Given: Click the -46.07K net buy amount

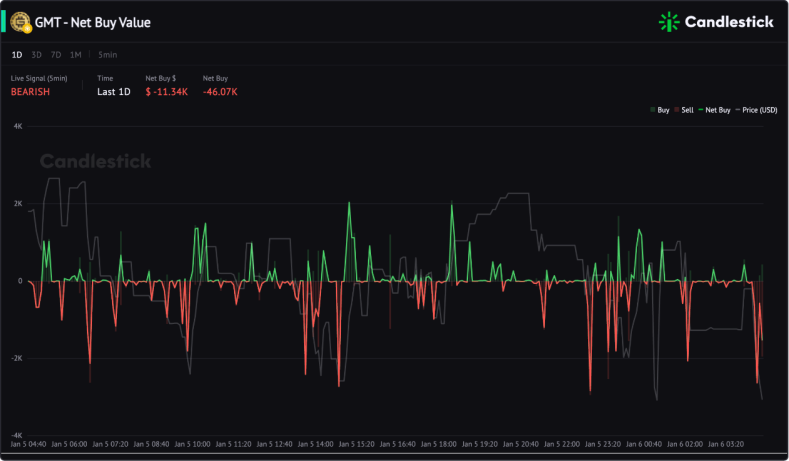Looking at the screenshot, I should pos(220,92).
